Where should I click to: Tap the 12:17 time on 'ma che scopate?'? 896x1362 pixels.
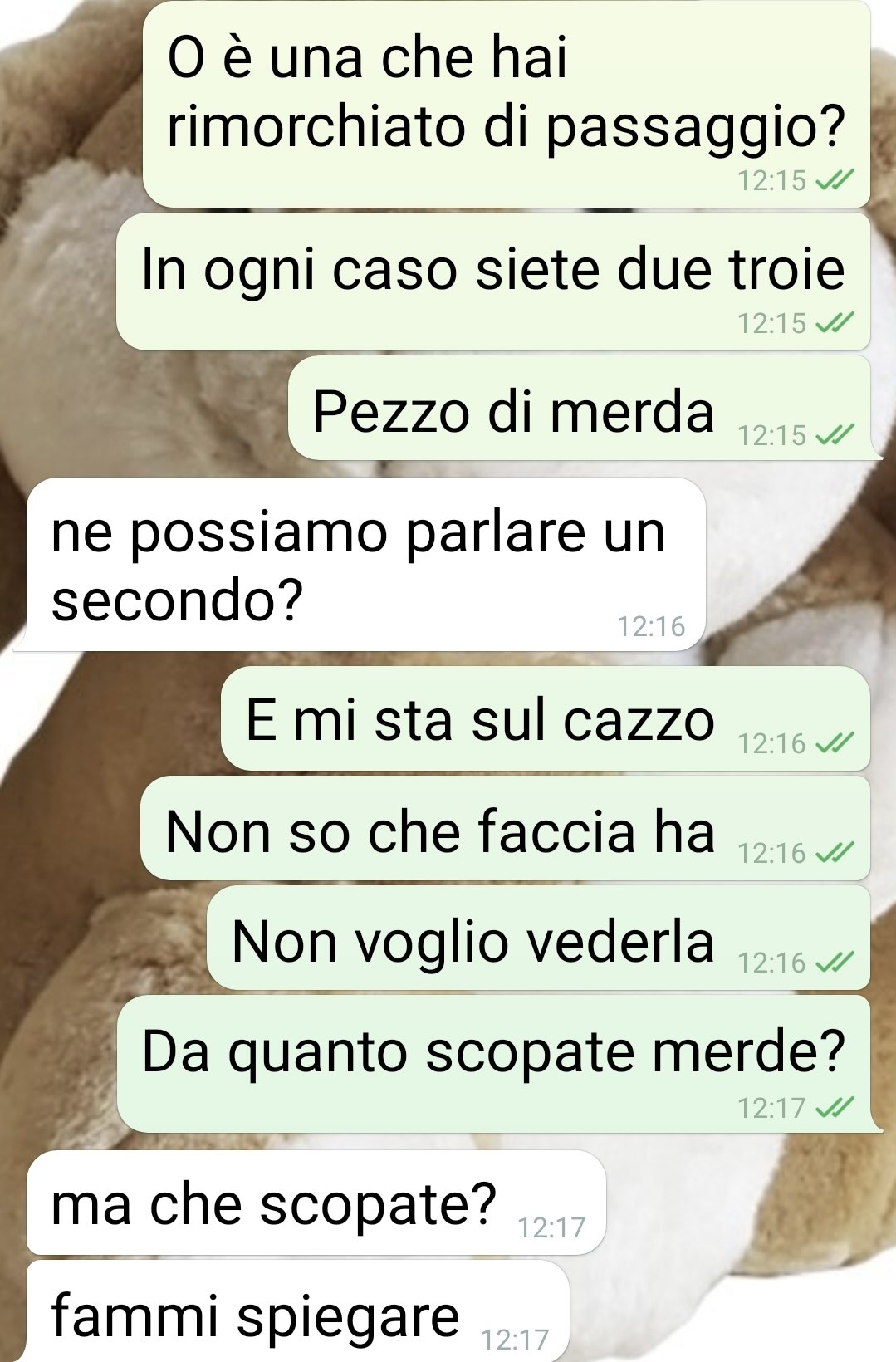point(551,1227)
